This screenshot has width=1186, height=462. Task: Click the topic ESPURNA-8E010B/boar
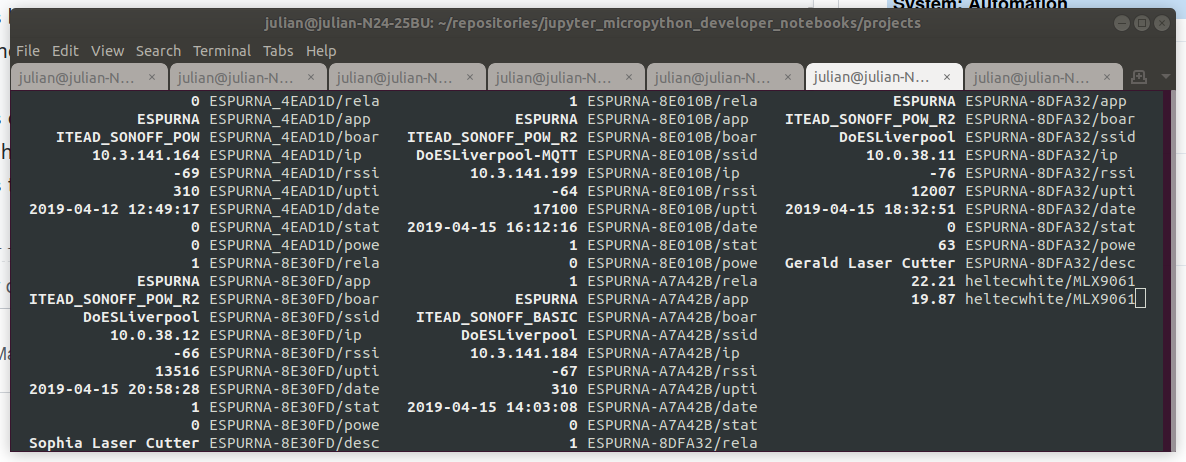672,137
